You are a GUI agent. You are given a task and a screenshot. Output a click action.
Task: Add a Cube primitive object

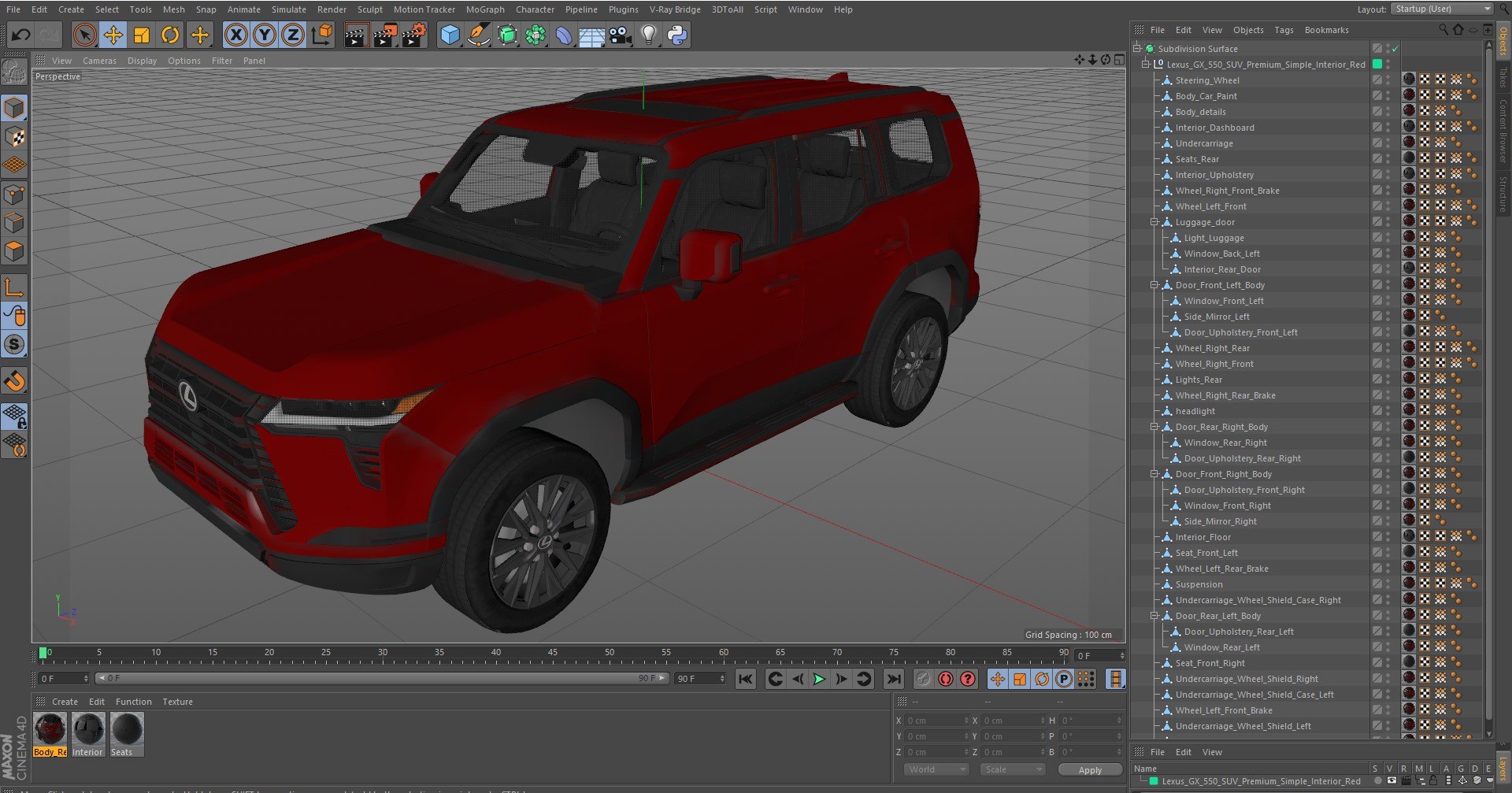click(450, 35)
